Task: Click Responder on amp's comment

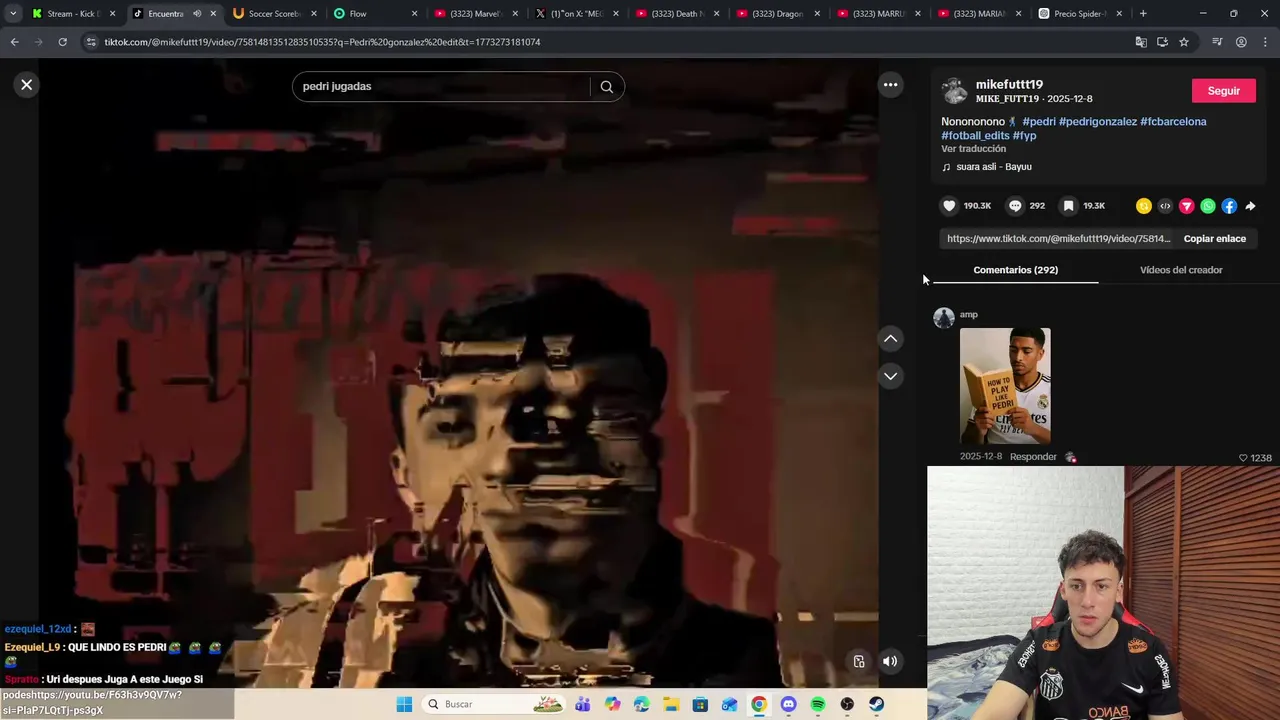Action: [1033, 457]
